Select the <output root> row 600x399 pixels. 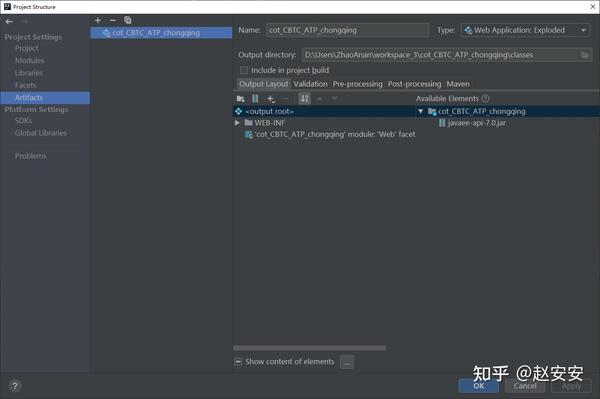[323, 111]
